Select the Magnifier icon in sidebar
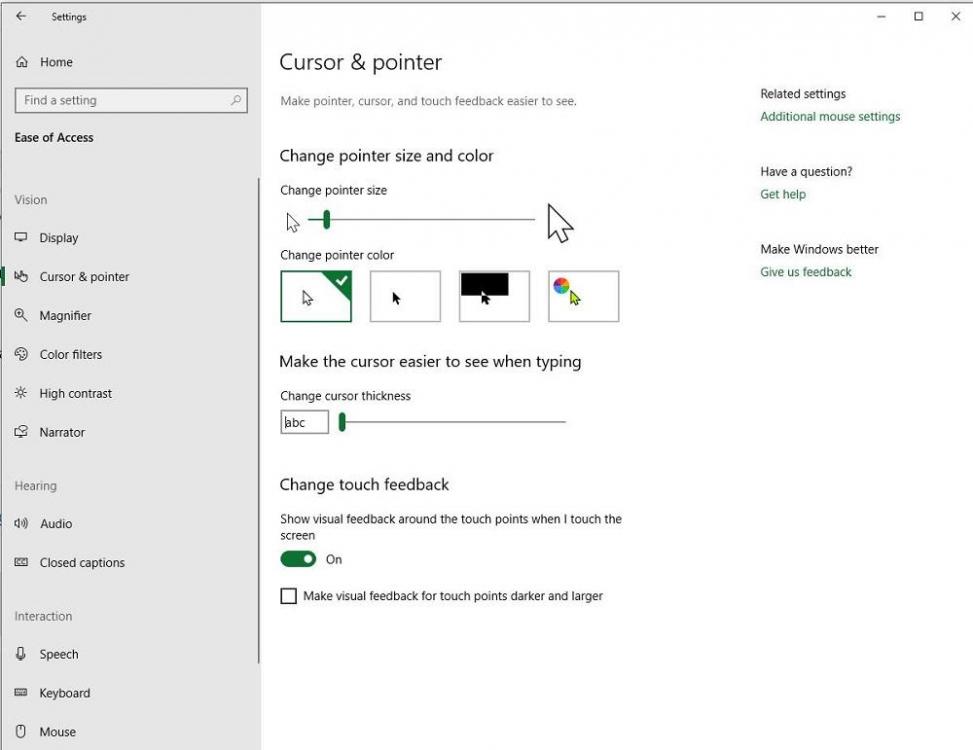This screenshot has width=973, height=750. (21, 316)
